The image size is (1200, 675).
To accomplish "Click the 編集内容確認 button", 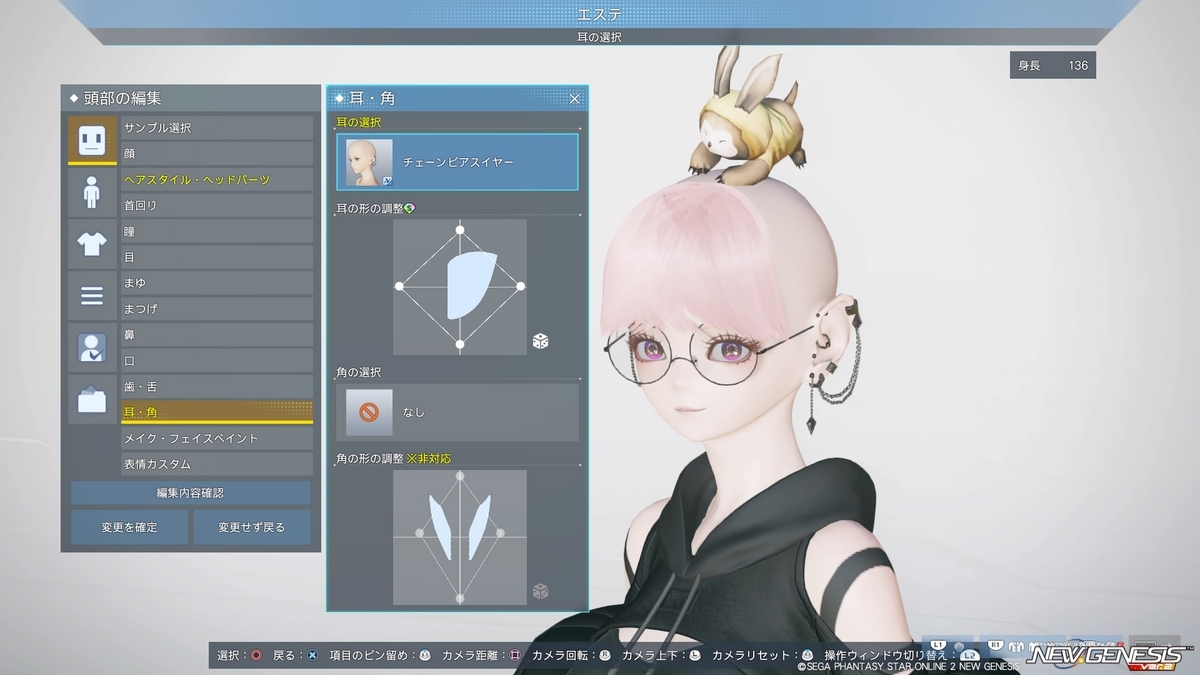I will [190, 493].
